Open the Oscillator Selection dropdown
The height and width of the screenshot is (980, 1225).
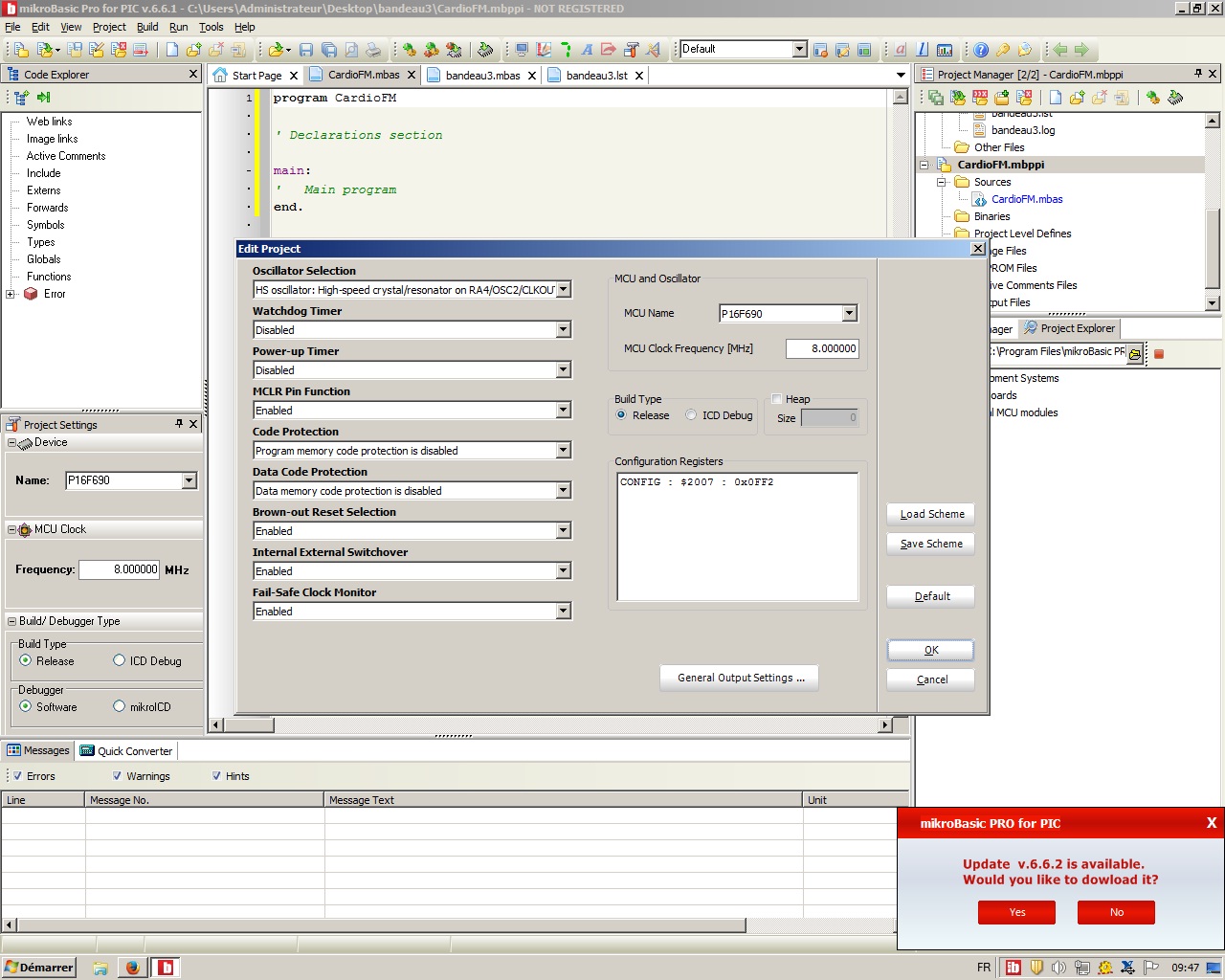tap(564, 290)
